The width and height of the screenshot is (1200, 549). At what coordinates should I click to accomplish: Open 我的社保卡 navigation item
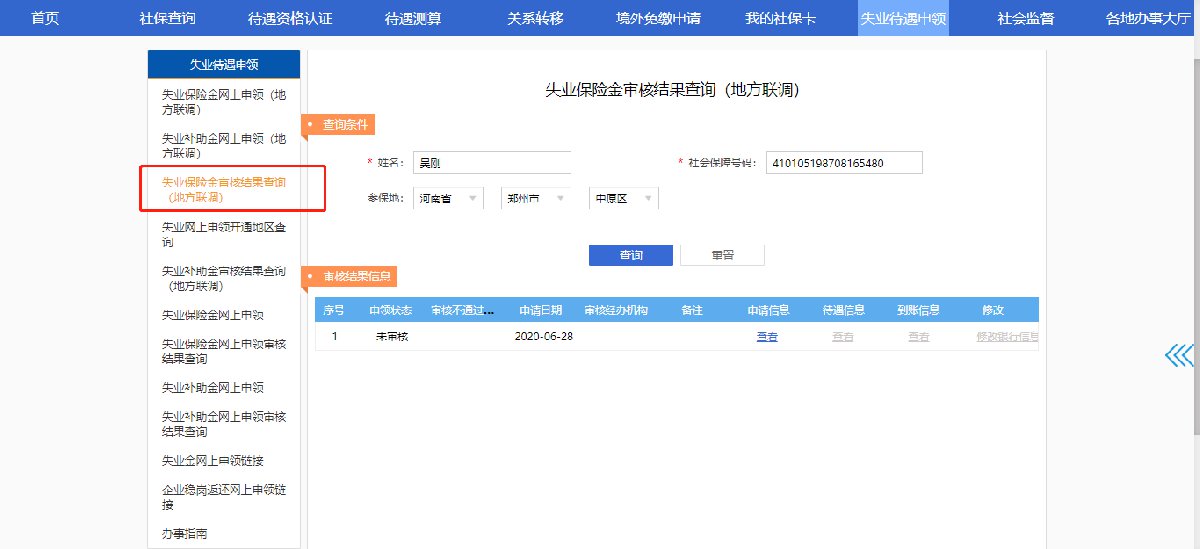[x=781, y=18]
